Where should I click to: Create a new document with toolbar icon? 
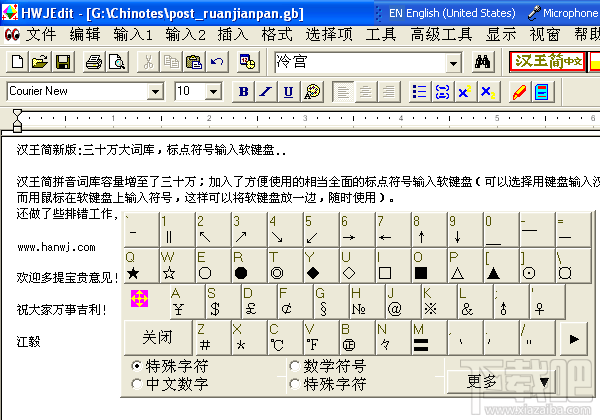18,62
